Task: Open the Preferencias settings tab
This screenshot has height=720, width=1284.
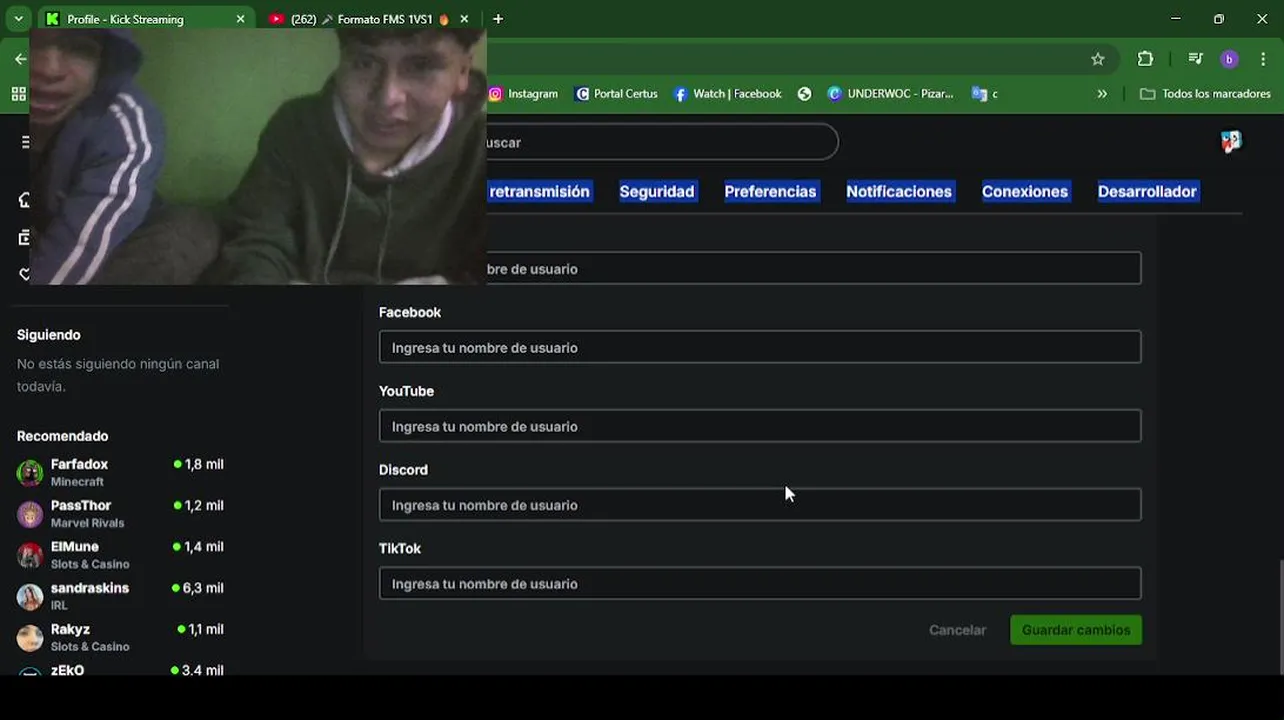Action: [x=770, y=191]
